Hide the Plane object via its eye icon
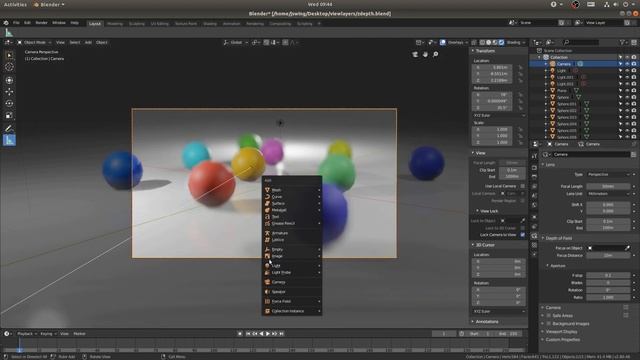This screenshot has width=640, height=360. pos(627,91)
